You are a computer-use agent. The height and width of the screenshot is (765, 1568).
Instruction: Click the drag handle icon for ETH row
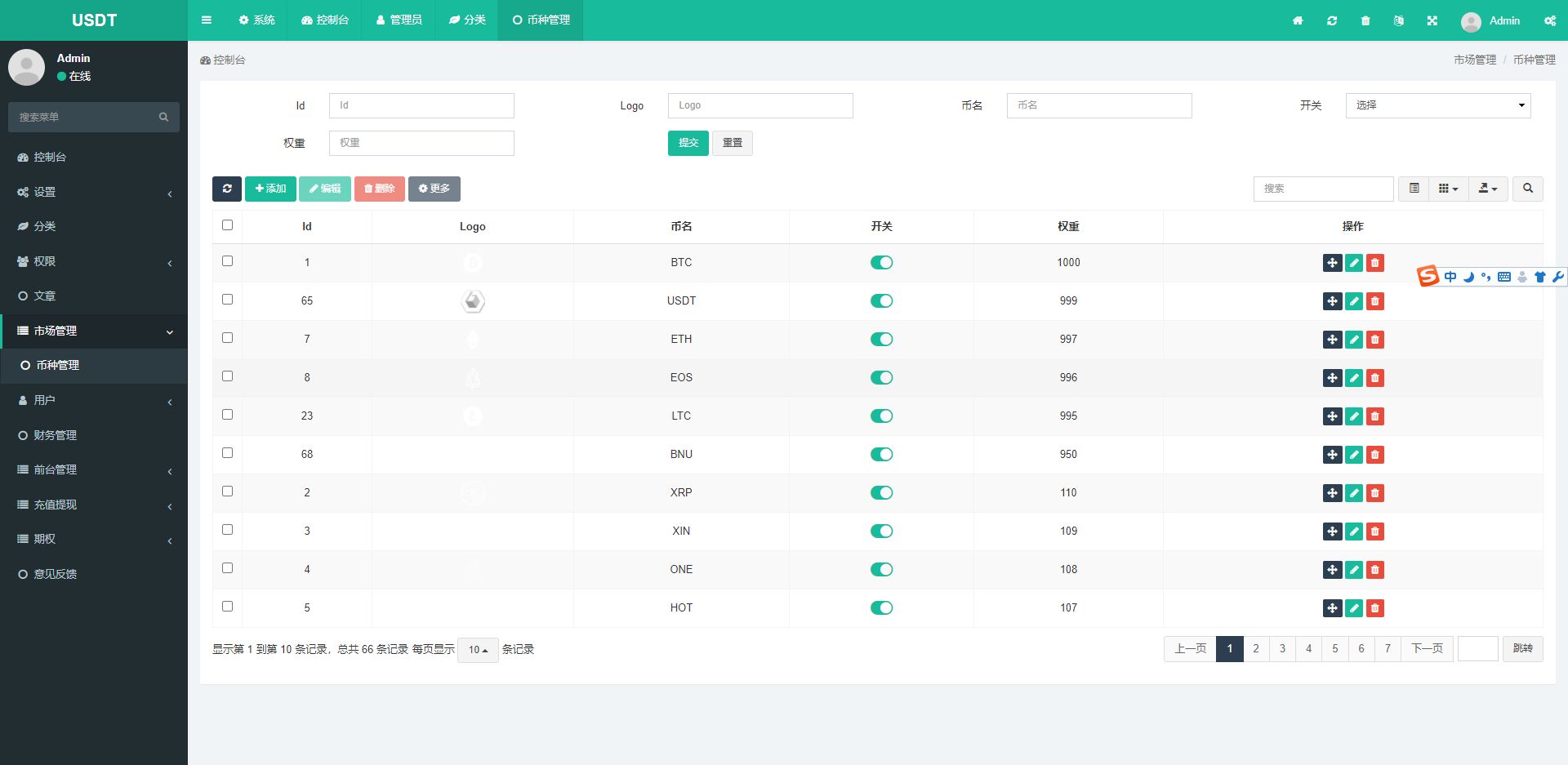pos(1332,340)
